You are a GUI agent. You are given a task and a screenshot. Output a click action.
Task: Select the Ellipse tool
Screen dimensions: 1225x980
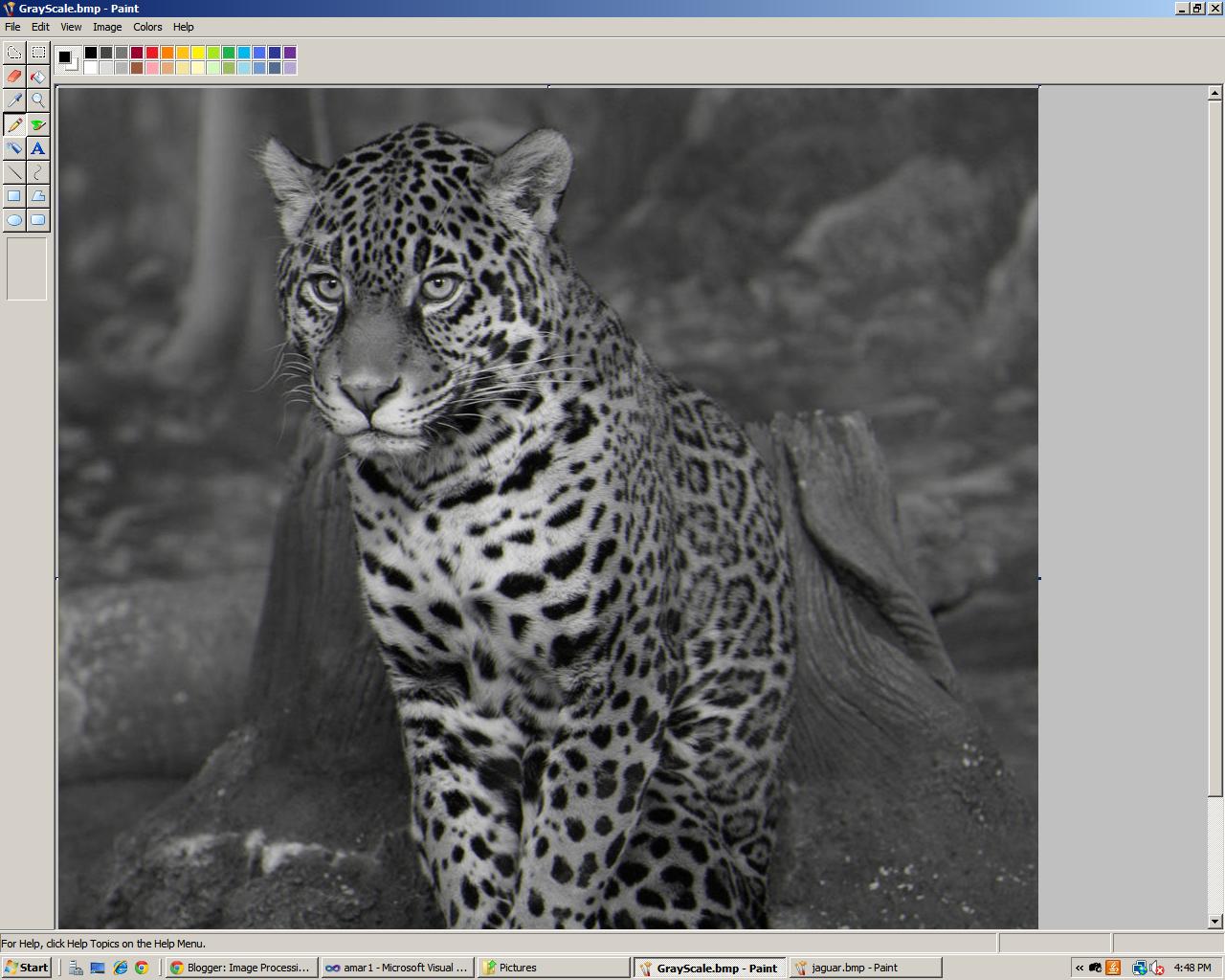tap(14, 219)
